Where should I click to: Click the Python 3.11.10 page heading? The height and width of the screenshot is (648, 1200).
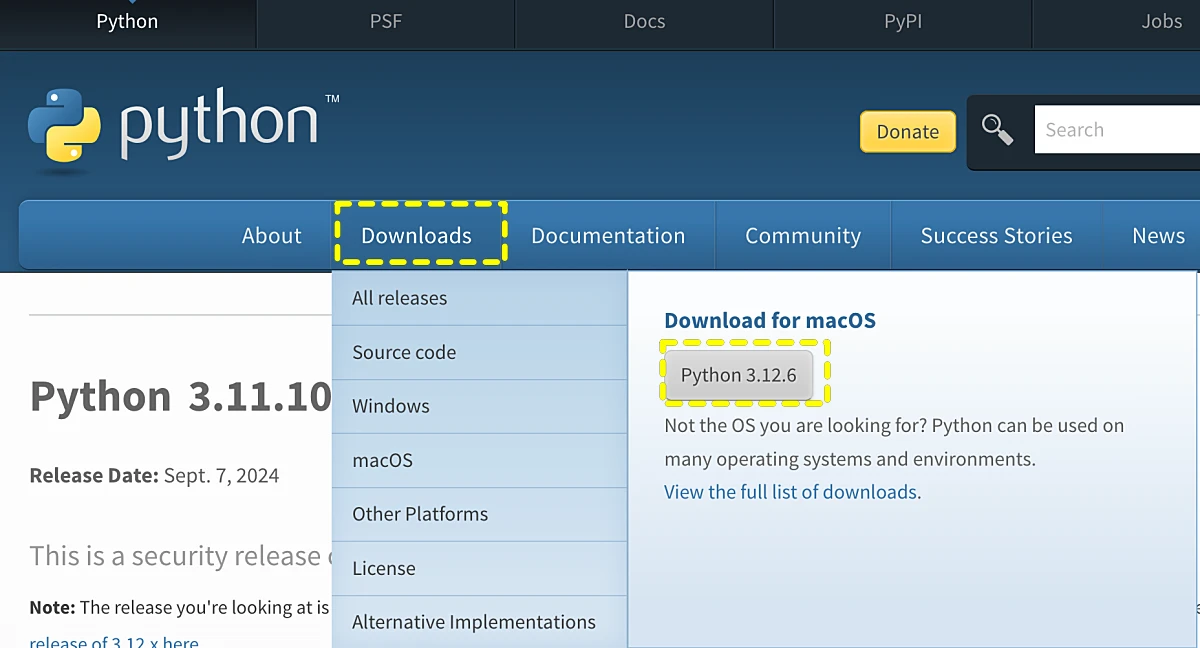[x=181, y=397]
